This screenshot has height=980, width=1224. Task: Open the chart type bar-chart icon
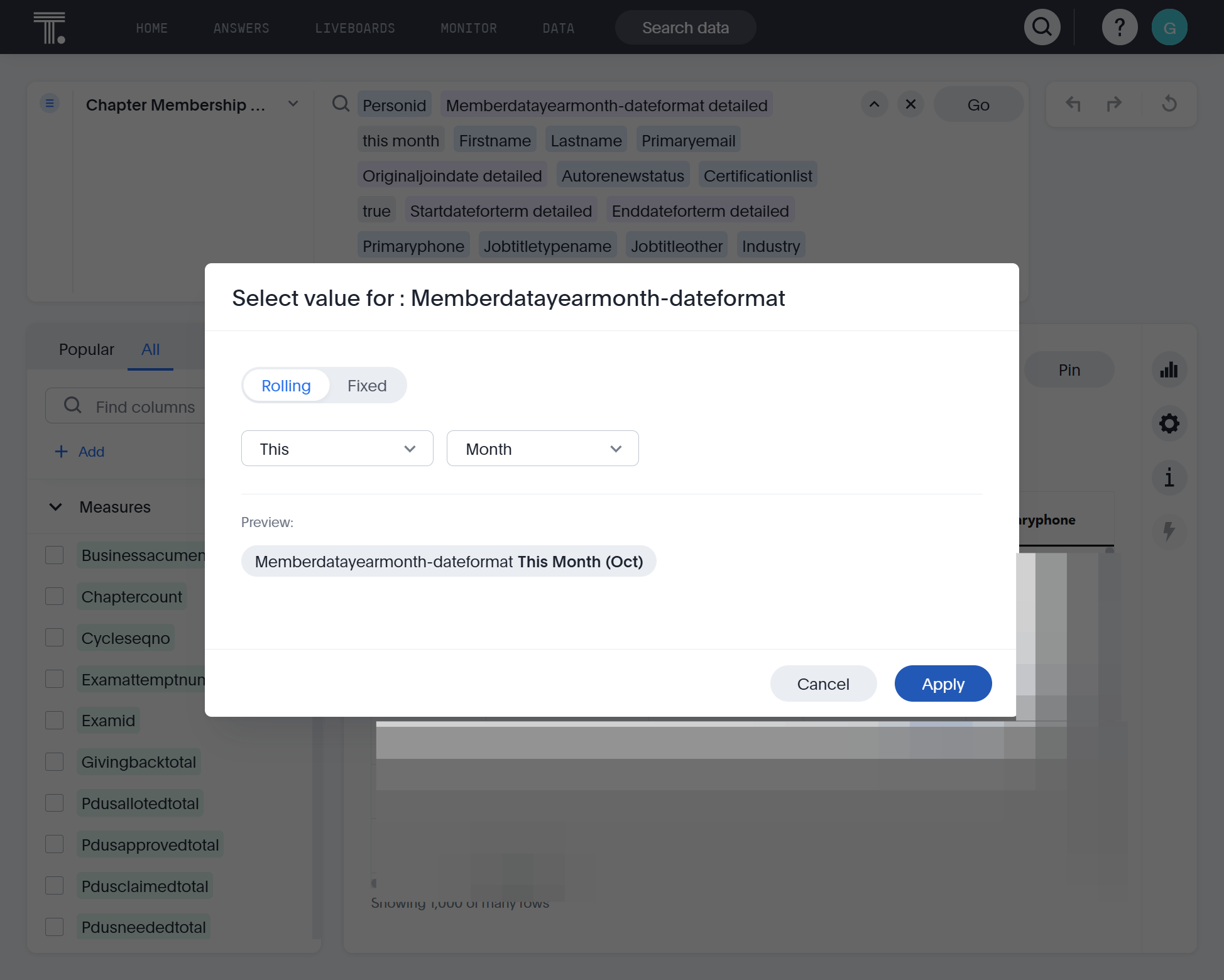coord(1169,370)
